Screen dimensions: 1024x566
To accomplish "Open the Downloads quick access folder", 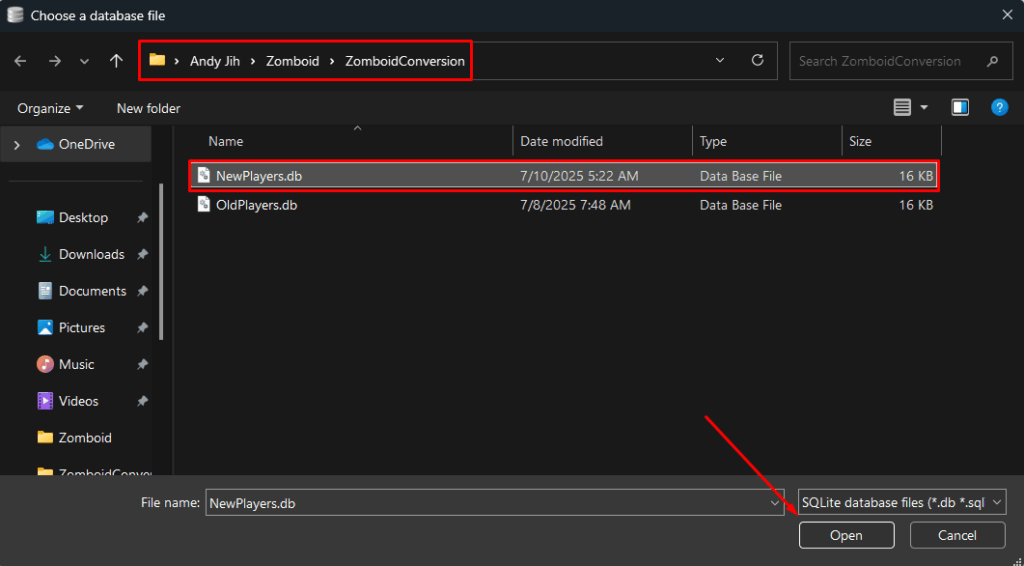I will point(91,254).
